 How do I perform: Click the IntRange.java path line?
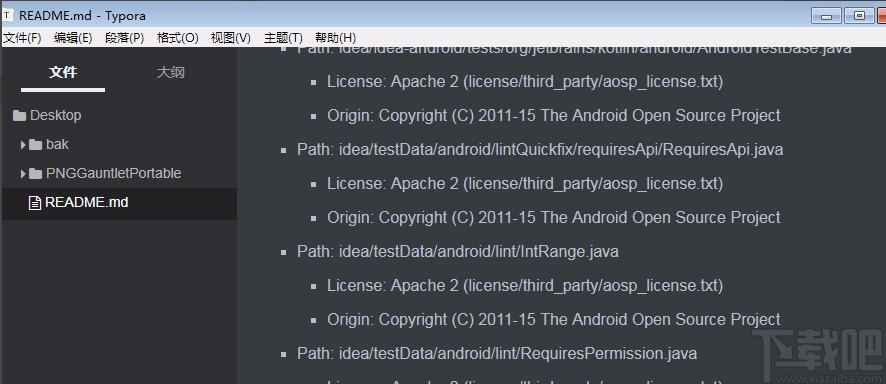point(458,251)
